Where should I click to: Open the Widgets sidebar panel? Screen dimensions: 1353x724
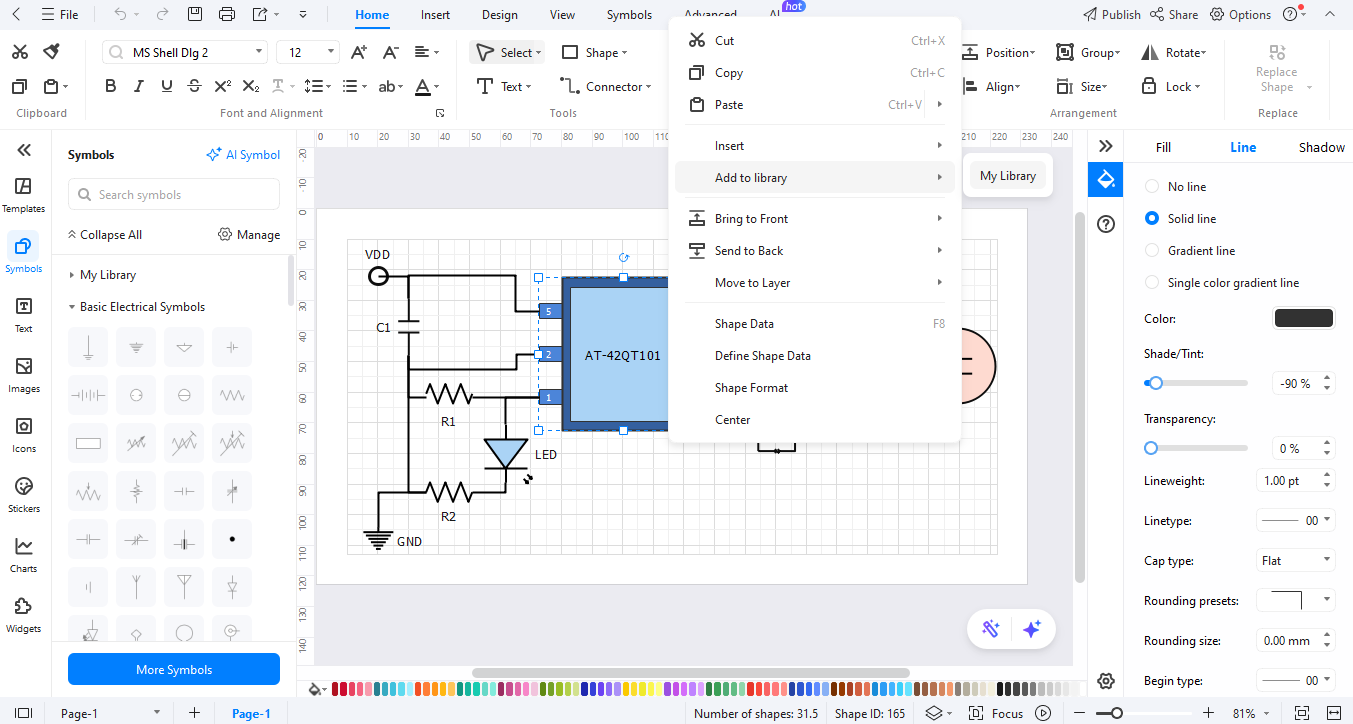click(24, 615)
